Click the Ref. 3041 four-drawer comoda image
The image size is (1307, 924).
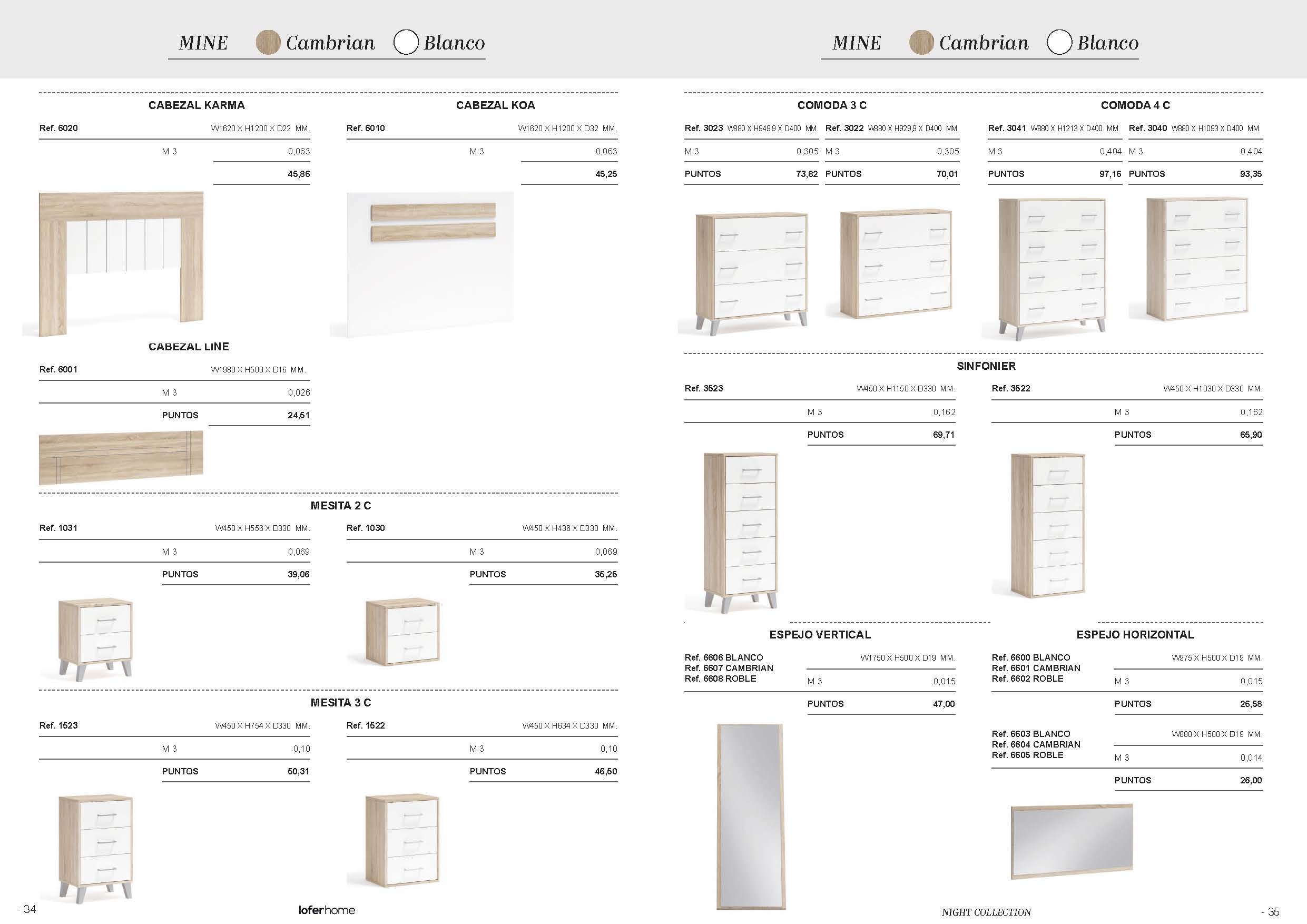pos(1052,269)
